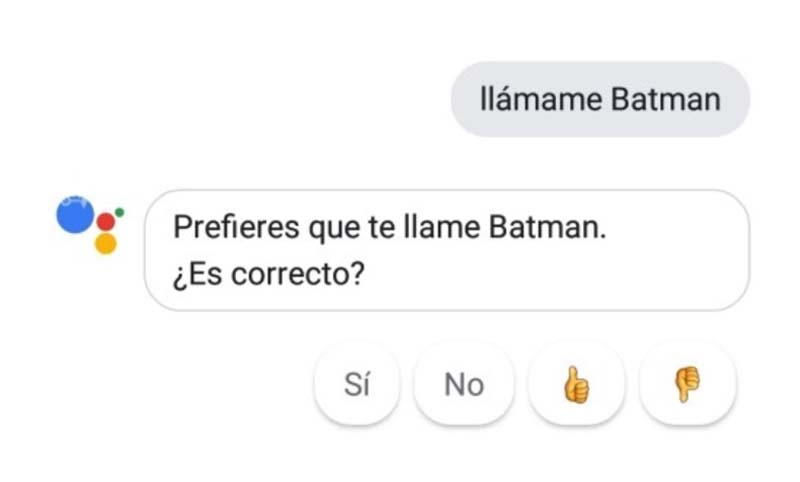This screenshot has width=800, height=482.
Task: Tap the thumbs up feedback icon
Action: pyautogui.click(x=576, y=385)
